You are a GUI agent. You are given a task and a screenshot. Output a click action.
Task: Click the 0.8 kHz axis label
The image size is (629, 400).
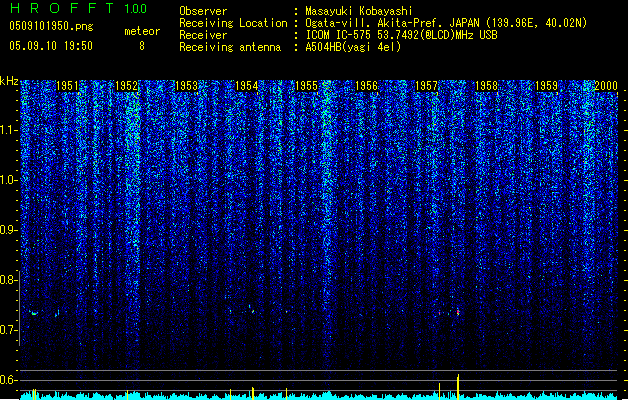coord(7,280)
